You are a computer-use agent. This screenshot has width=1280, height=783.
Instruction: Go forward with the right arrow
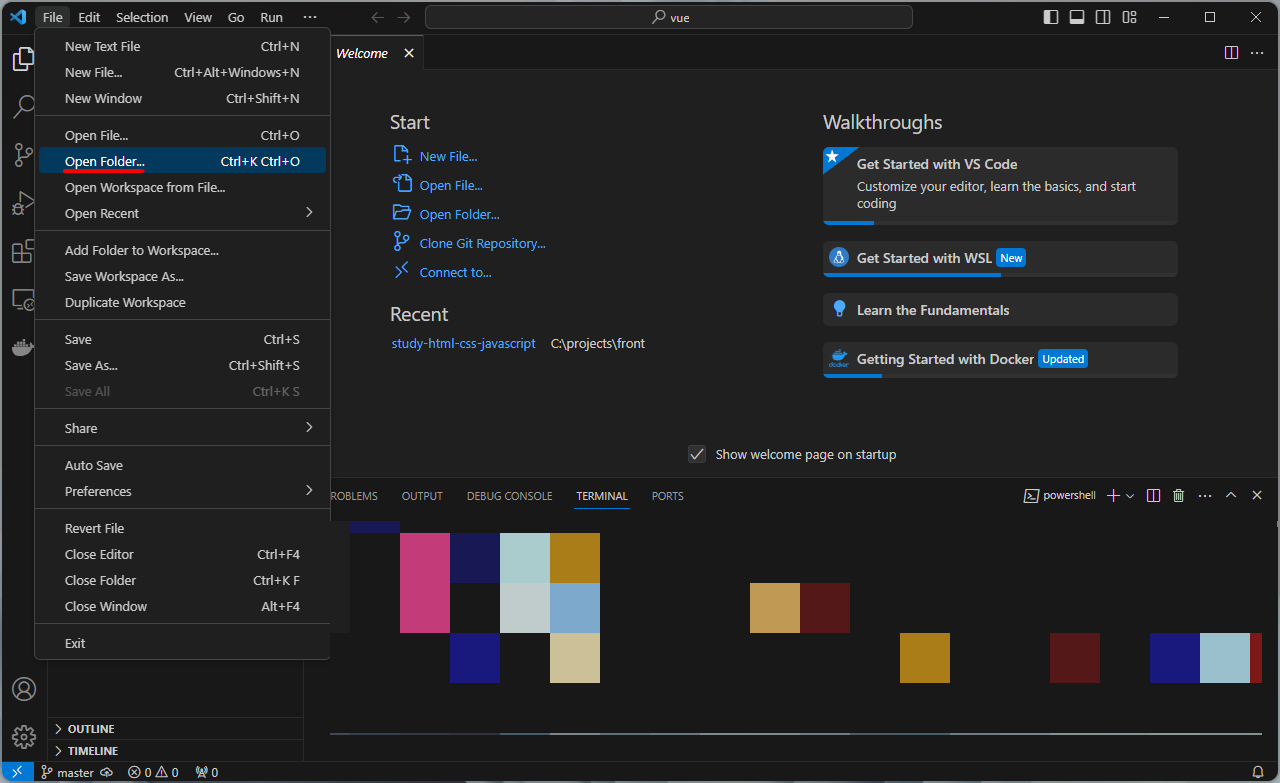[403, 17]
